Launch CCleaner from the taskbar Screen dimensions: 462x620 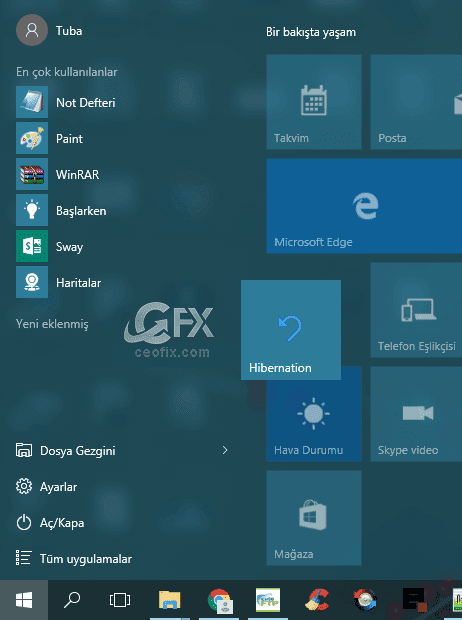tap(317, 600)
